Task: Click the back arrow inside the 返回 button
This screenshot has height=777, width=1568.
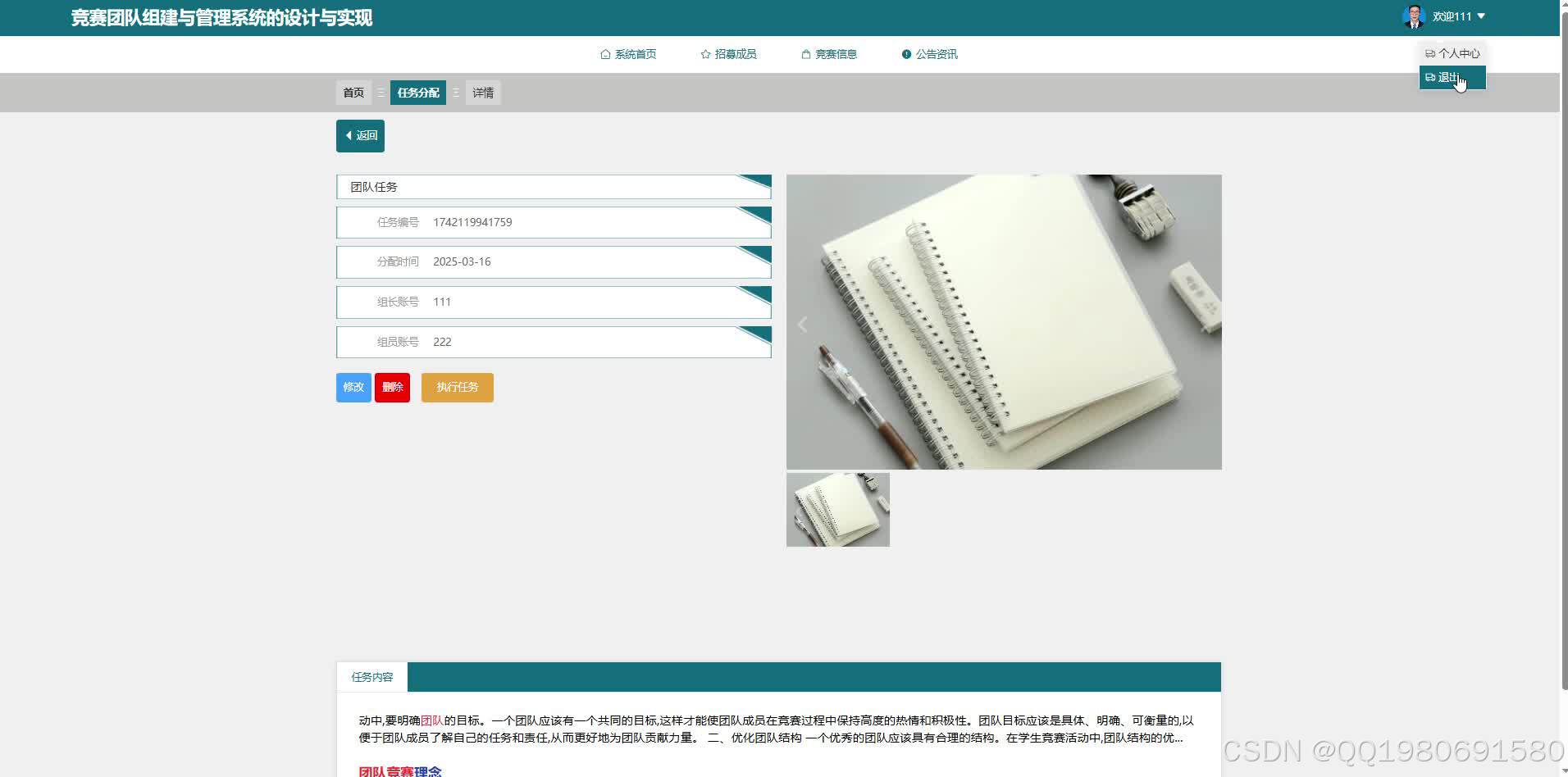Action: 349,135
